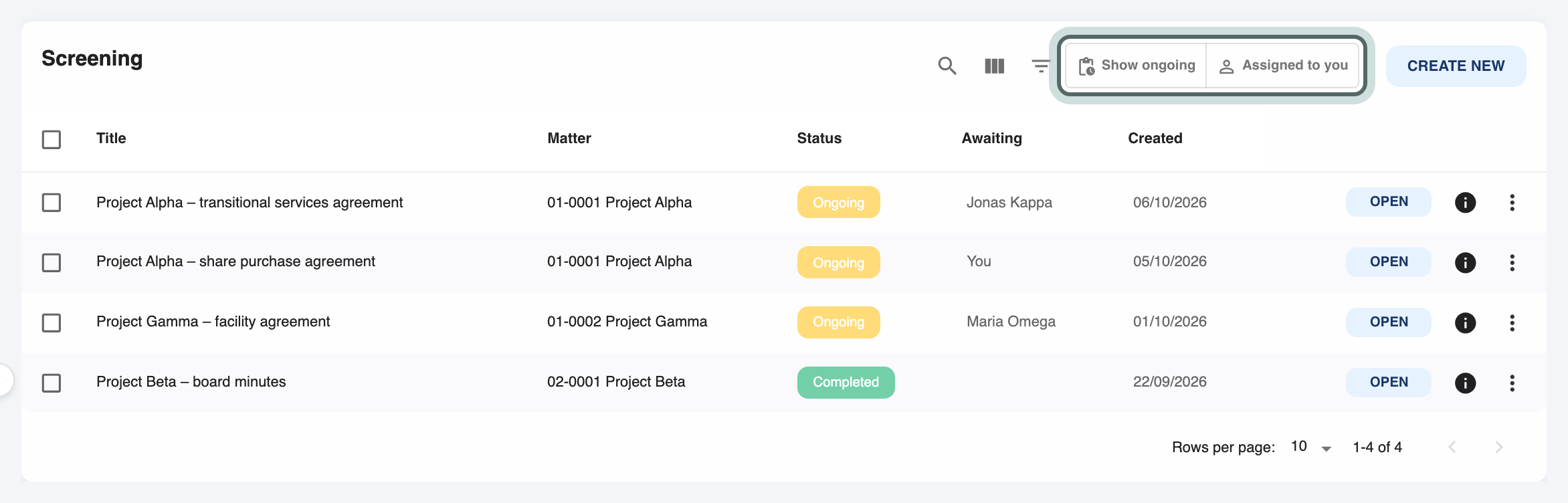Go to next page arrow
Image resolution: width=1568 pixels, height=503 pixels.
point(1499,447)
